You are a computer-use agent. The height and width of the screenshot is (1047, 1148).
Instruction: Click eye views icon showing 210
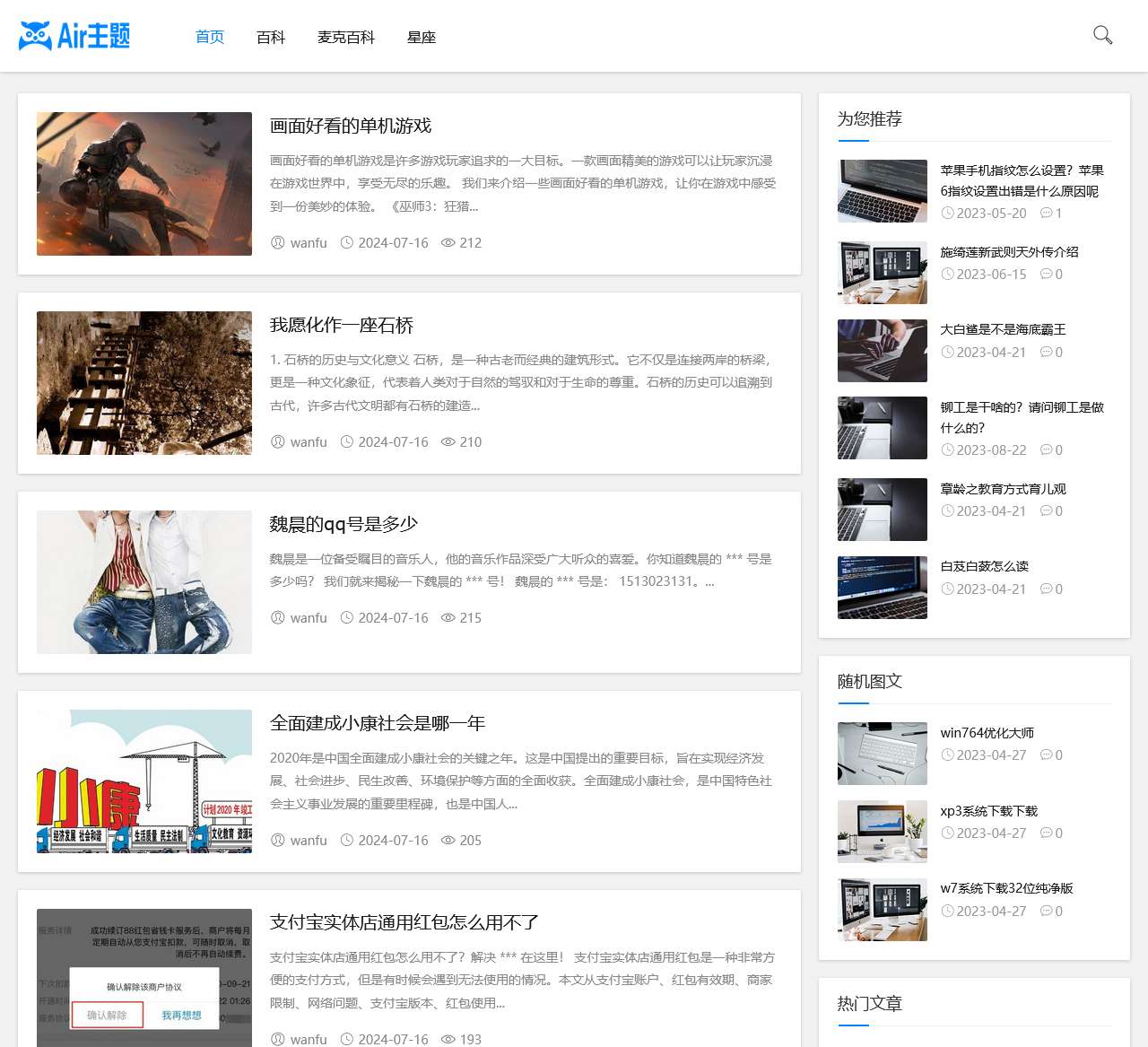[448, 441]
